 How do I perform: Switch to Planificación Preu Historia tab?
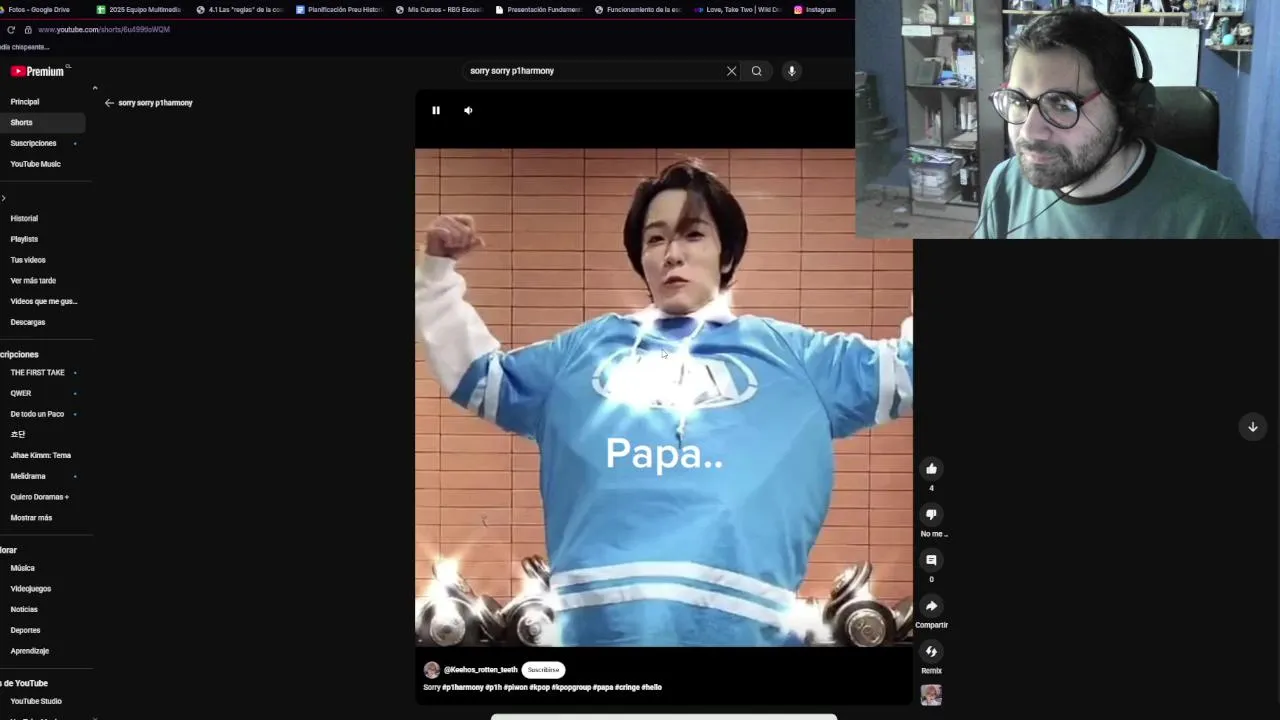click(339, 9)
